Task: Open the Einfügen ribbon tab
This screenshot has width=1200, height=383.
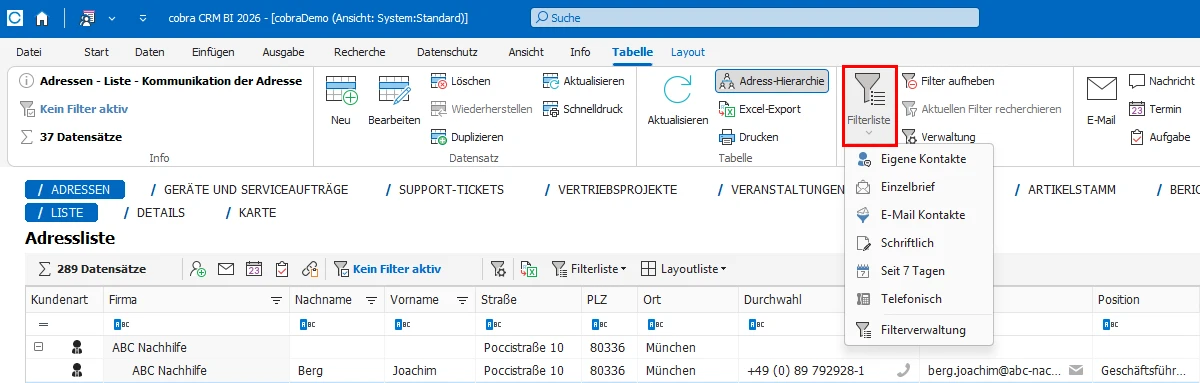Action: pyautogui.click(x=213, y=52)
